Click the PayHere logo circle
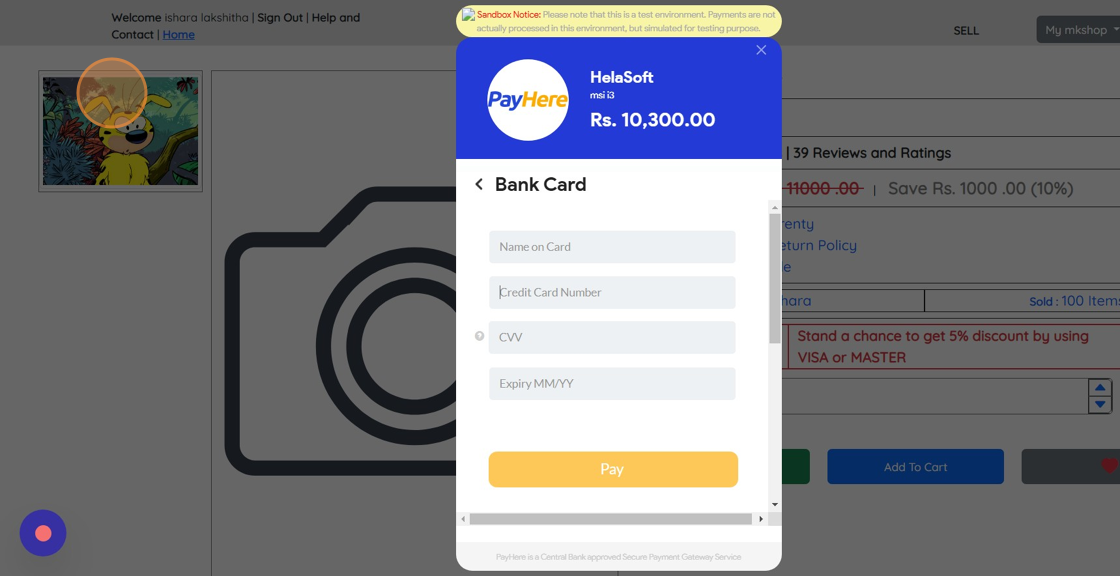This screenshot has width=1120, height=576. click(528, 100)
